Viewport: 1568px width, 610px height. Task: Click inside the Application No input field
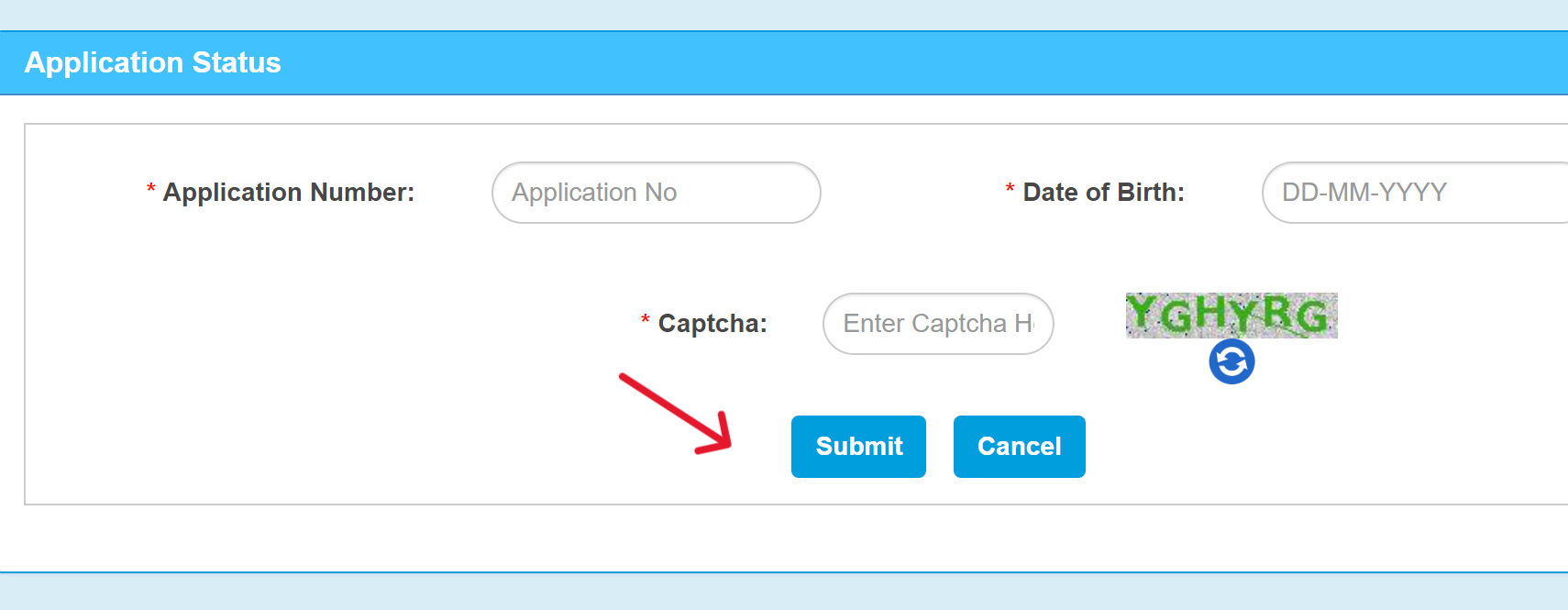655,193
